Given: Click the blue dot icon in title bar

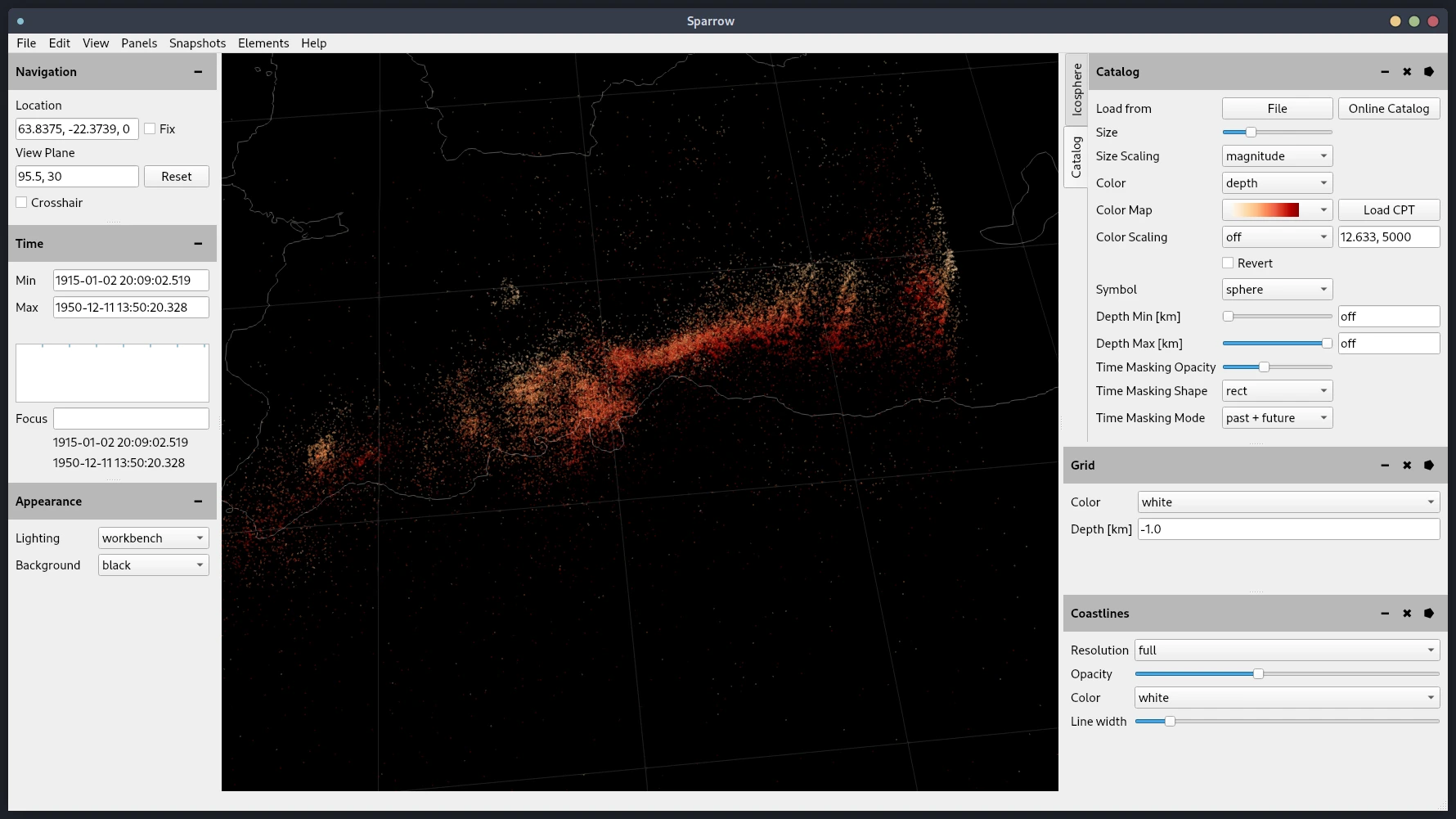Looking at the screenshot, I should point(20,21).
